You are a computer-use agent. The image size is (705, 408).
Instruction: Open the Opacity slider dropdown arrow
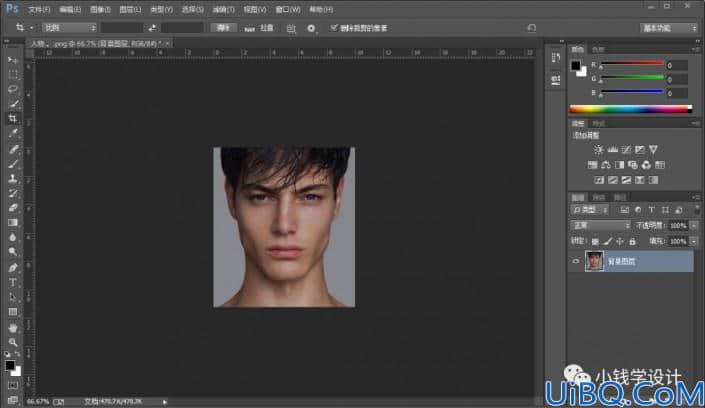694,225
